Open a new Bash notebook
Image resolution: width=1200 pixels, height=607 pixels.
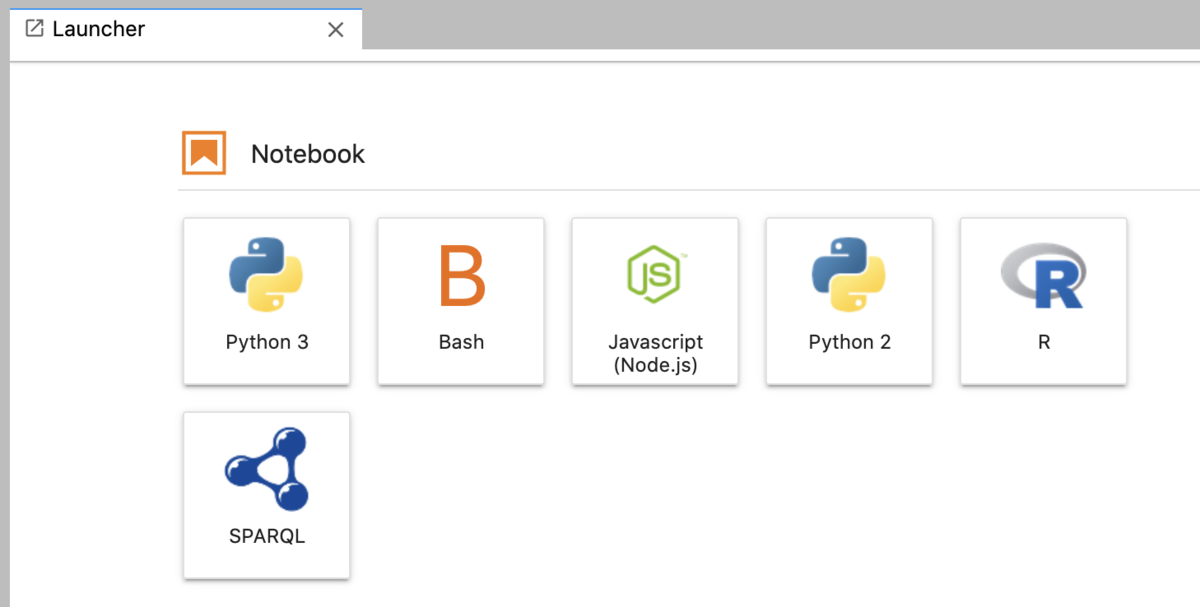point(461,301)
